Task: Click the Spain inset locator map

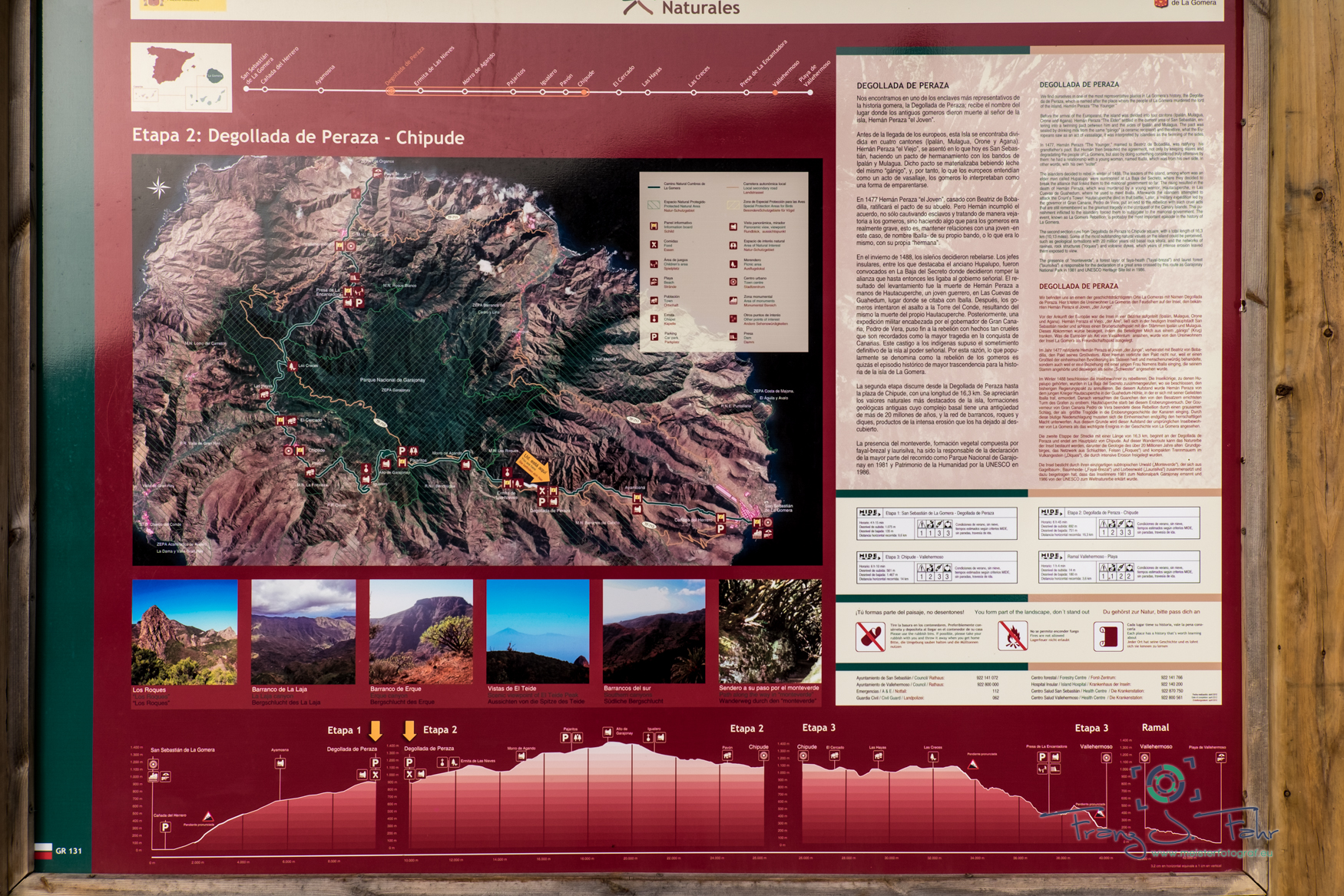Action: click(181, 77)
